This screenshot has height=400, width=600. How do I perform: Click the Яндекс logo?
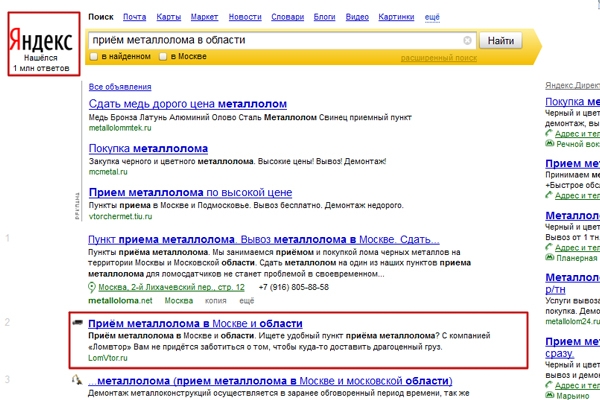(x=41, y=42)
